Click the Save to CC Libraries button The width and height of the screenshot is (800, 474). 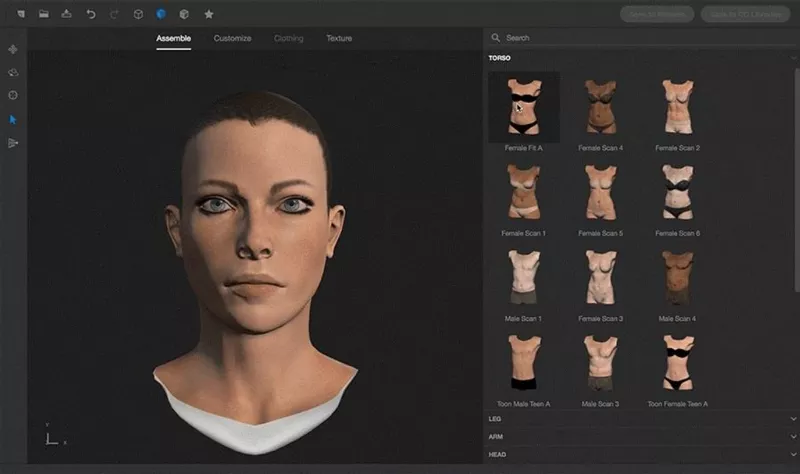click(x=745, y=14)
